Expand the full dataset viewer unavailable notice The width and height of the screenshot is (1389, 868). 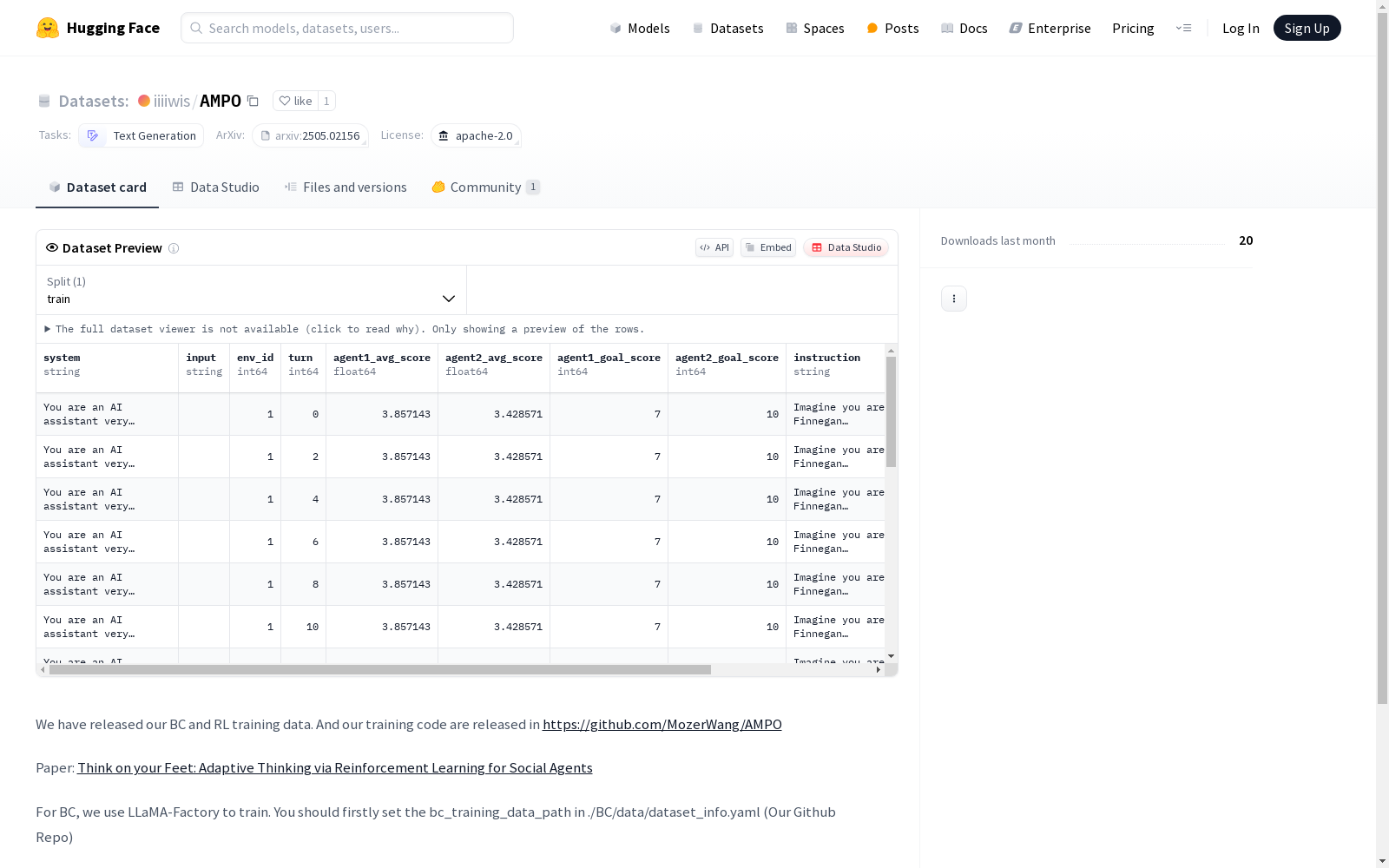tap(345, 329)
